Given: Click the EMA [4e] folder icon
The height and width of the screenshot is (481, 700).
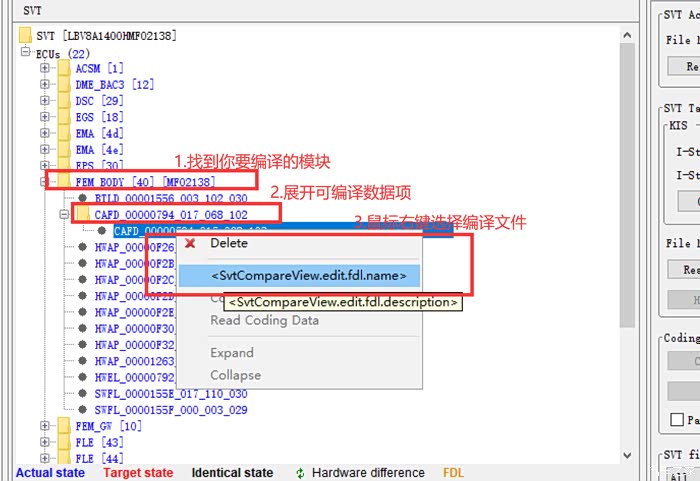Looking at the screenshot, I should [64, 149].
